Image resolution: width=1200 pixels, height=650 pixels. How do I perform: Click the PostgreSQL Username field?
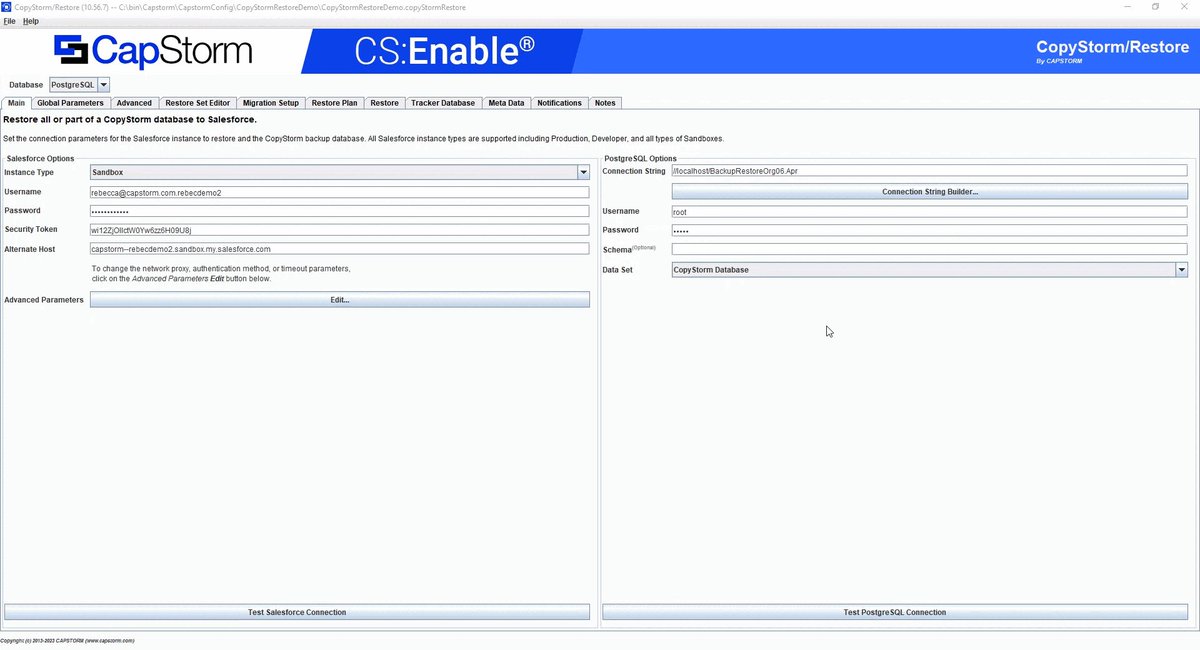point(929,212)
